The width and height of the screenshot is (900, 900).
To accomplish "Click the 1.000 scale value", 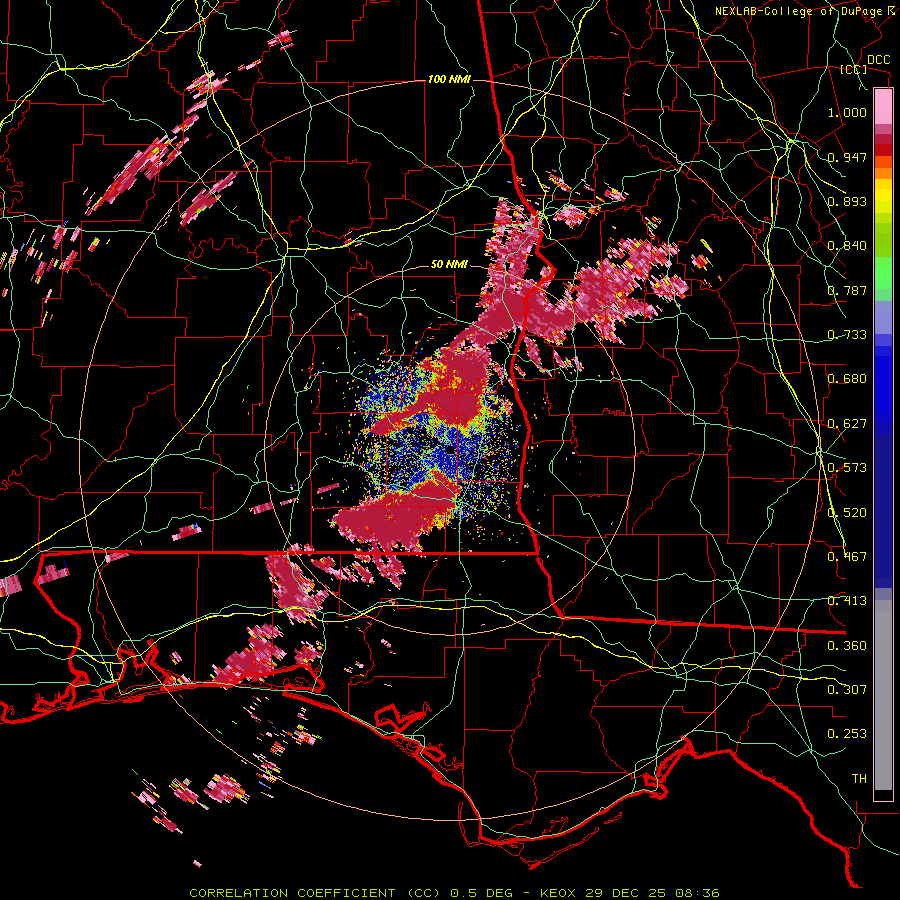I will [847, 112].
